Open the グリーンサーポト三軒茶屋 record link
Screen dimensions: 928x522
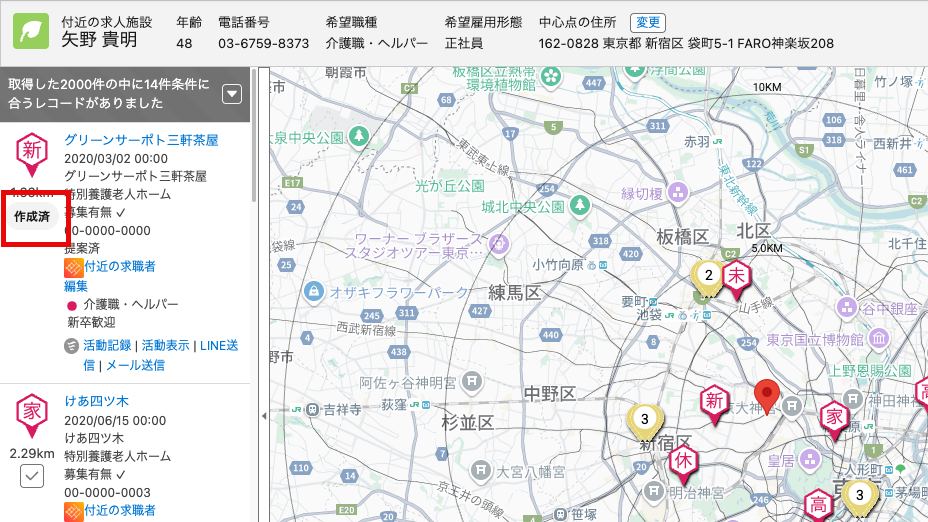[x=141, y=140]
